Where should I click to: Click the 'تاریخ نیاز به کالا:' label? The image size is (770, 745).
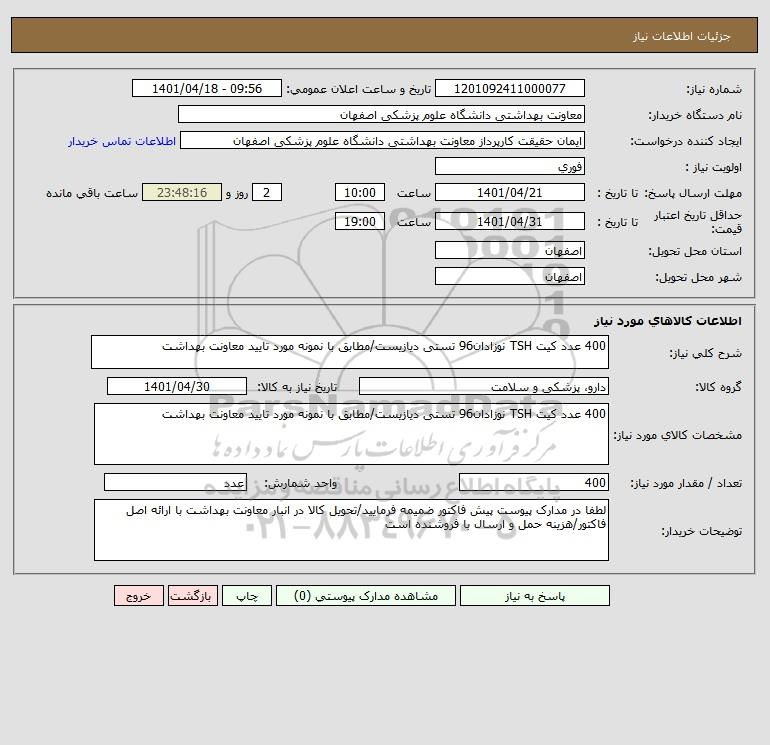pos(297,387)
